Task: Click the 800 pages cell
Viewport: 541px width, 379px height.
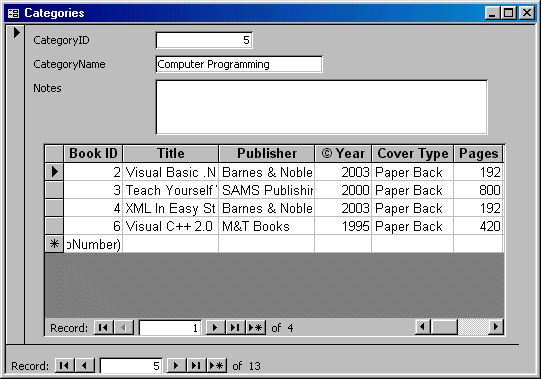Action: click(x=479, y=190)
